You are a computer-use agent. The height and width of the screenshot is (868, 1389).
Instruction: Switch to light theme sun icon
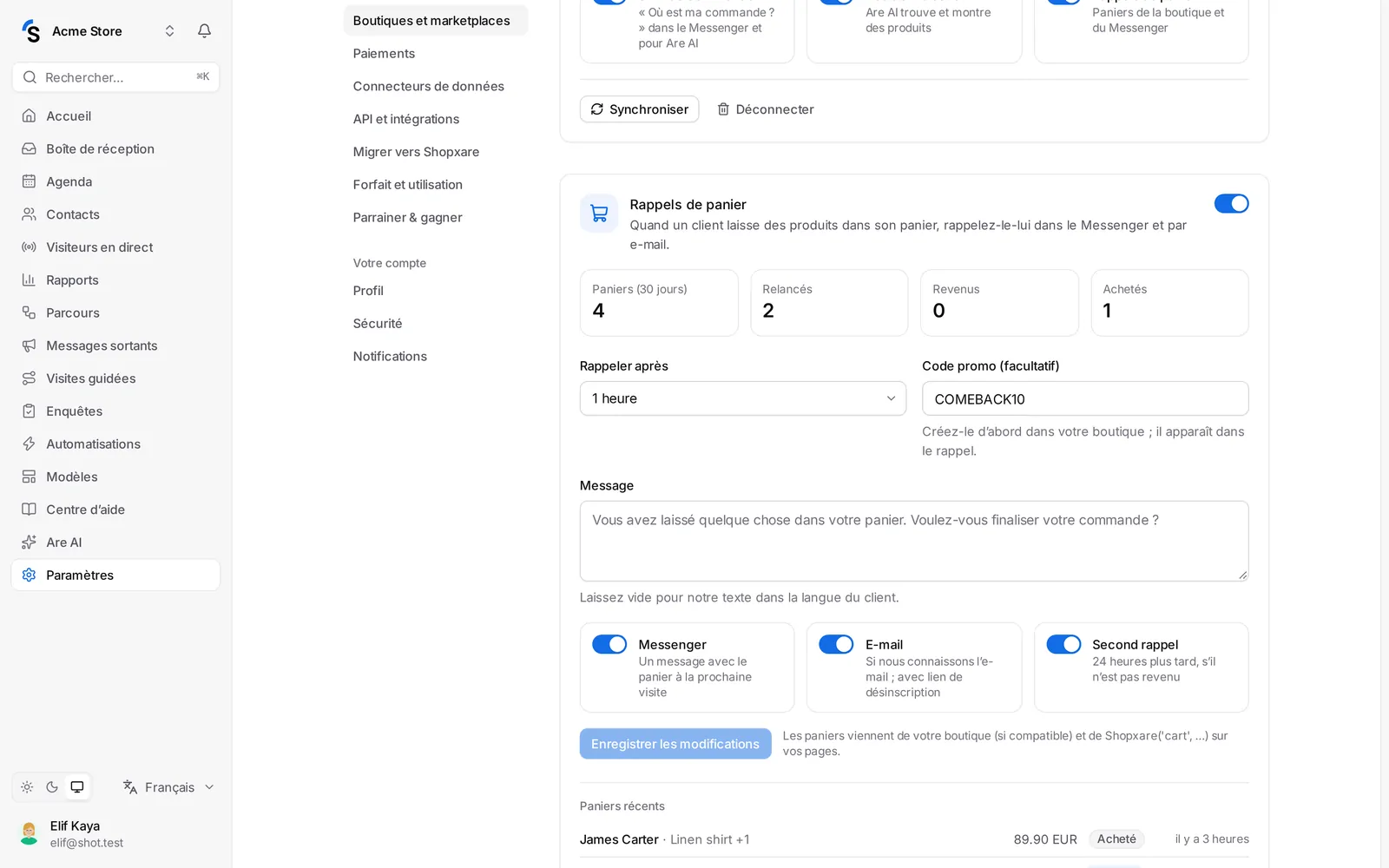(27, 787)
